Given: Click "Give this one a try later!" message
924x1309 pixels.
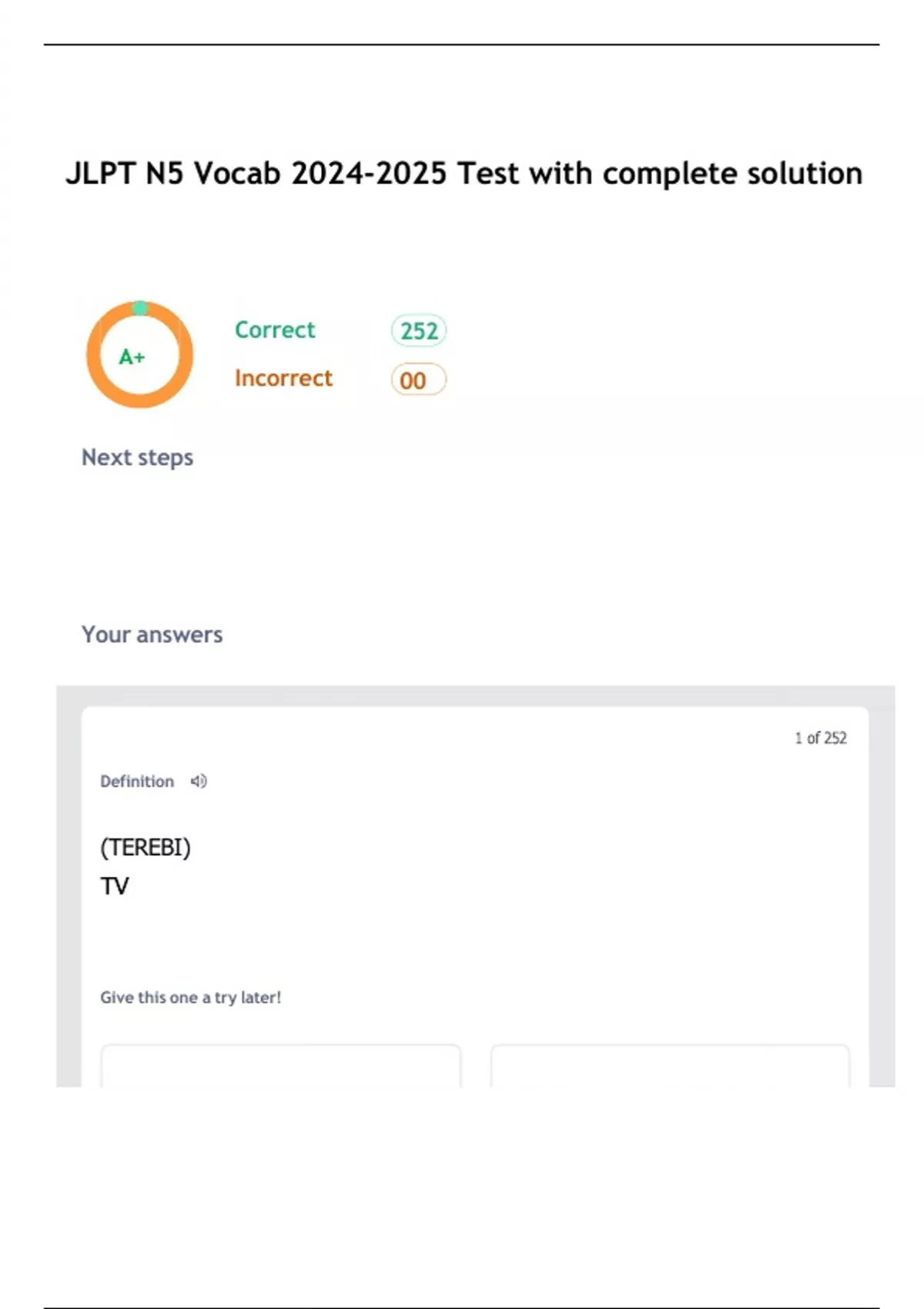Looking at the screenshot, I should 190,997.
